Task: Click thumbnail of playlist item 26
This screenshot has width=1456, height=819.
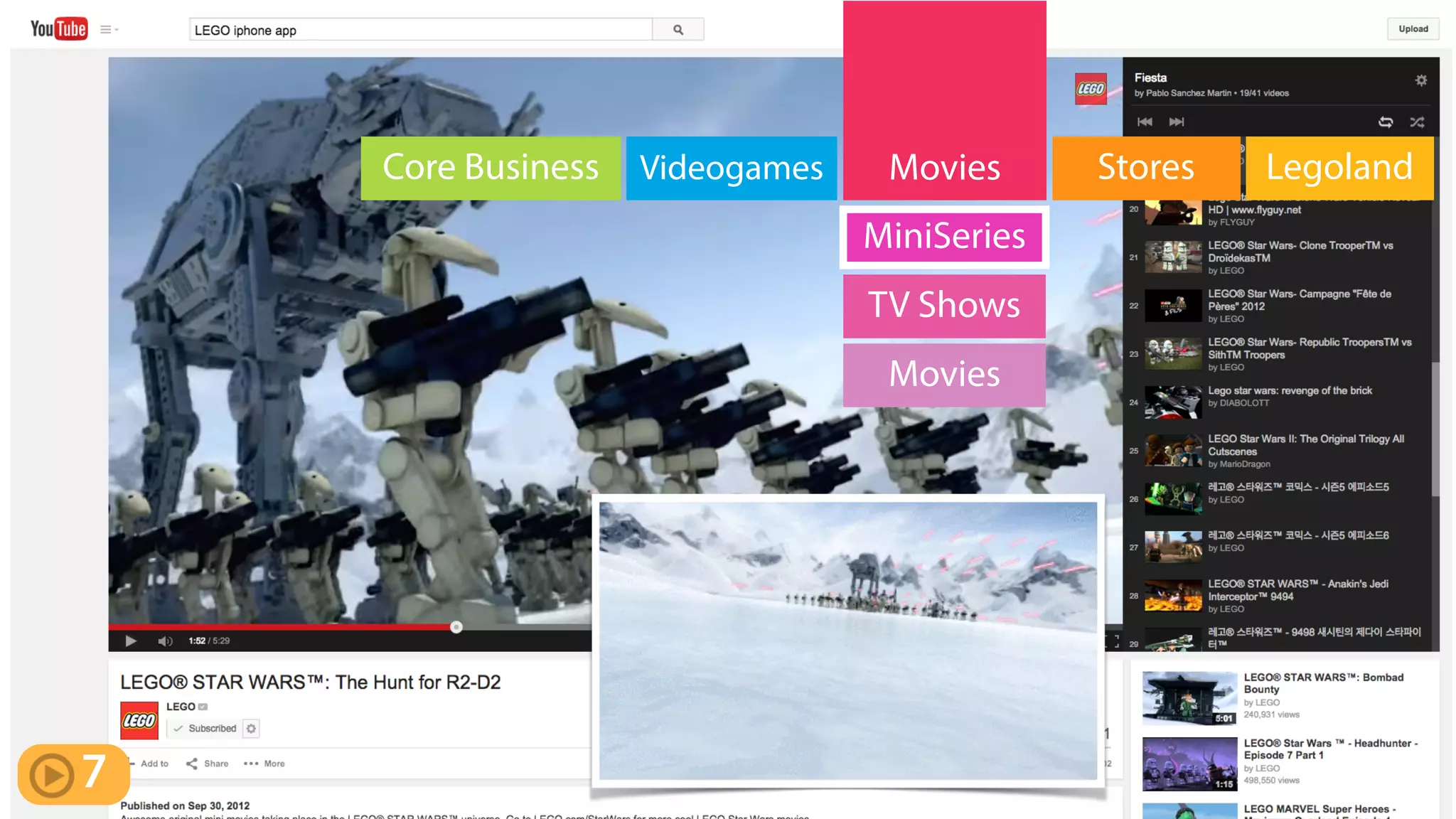Action: (x=1173, y=498)
